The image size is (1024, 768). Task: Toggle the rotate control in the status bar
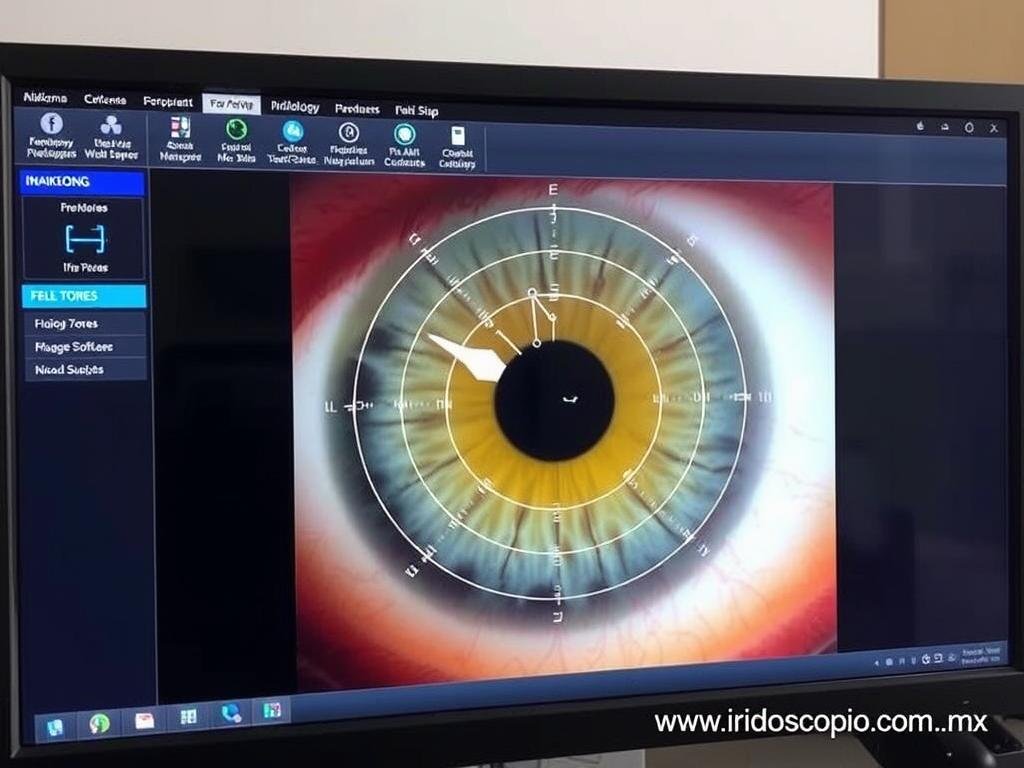(x=926, y=660)
